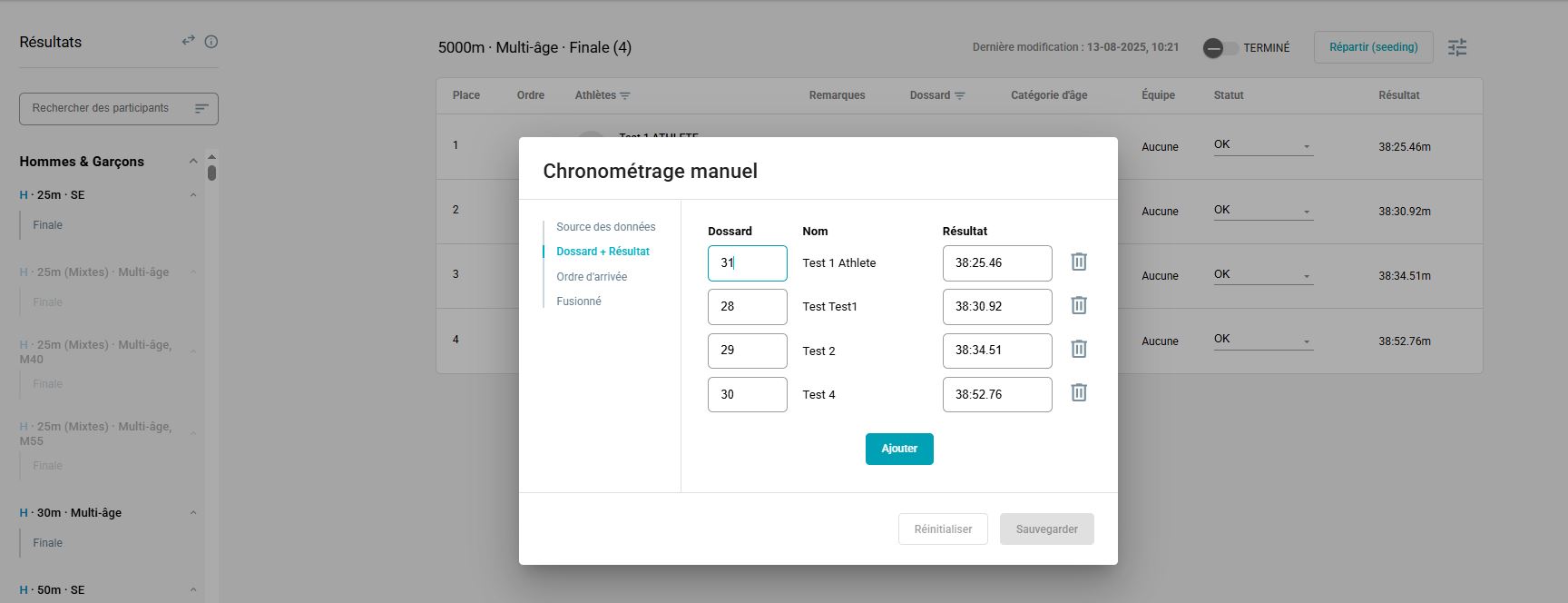Open Statut dropdown for place 3
Screen dimensions: 1568x603
coord(1263,275)
